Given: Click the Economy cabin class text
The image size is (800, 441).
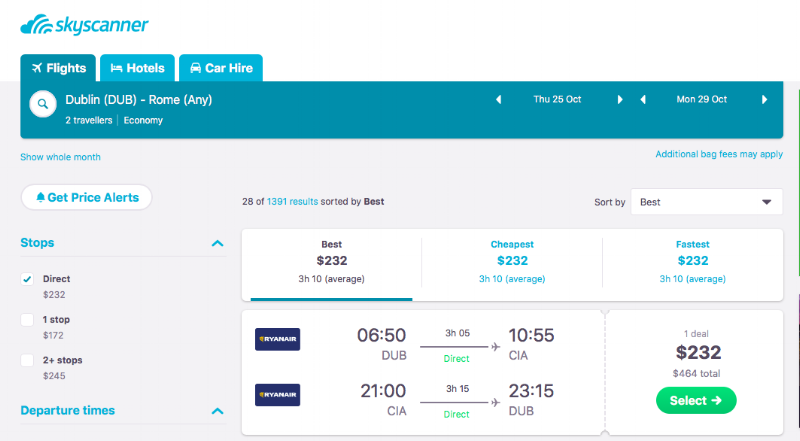Looking at the screenshot, I should pos(143,120).
